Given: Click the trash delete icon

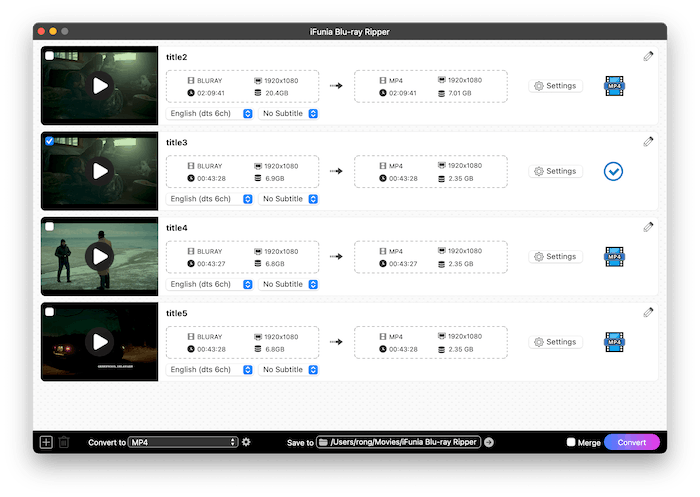Looking at the screenshot, I should 64,442.
